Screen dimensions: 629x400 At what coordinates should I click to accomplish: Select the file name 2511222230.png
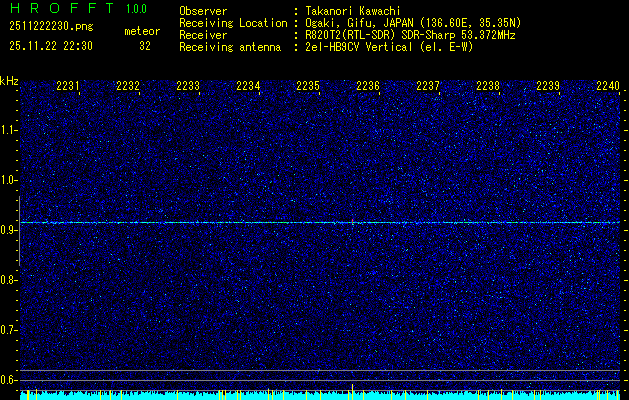[x=51, y=27]
